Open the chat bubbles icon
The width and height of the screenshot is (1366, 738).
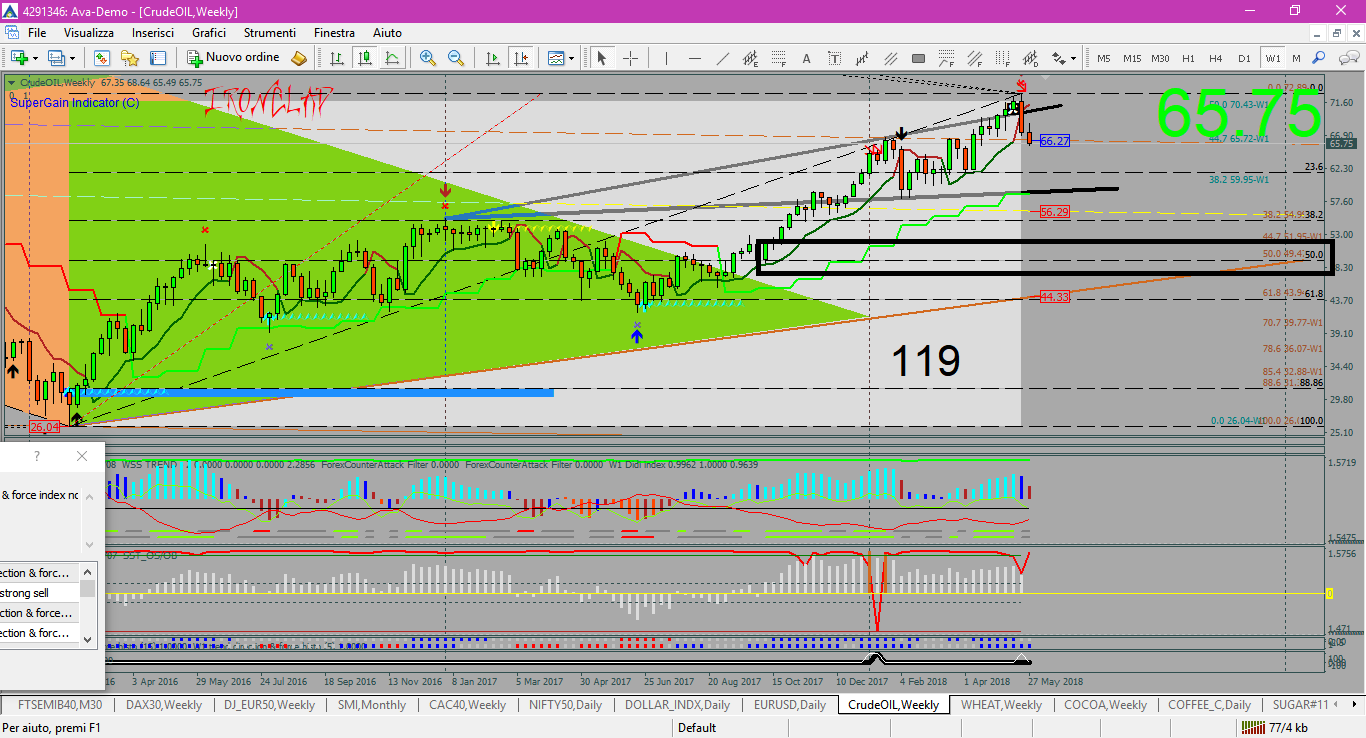[1347, 57]
